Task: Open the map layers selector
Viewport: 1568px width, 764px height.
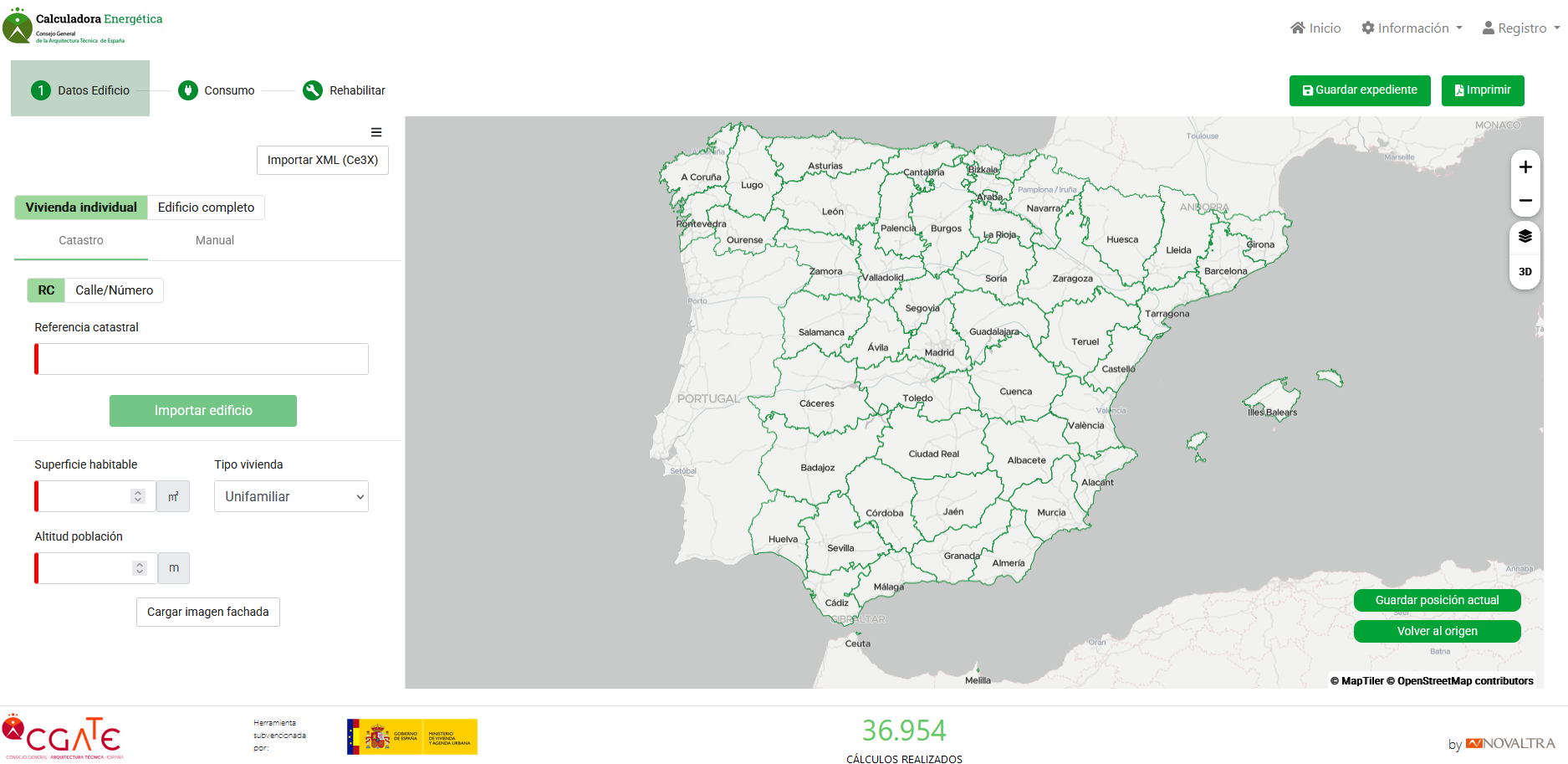Action: 1525,237
